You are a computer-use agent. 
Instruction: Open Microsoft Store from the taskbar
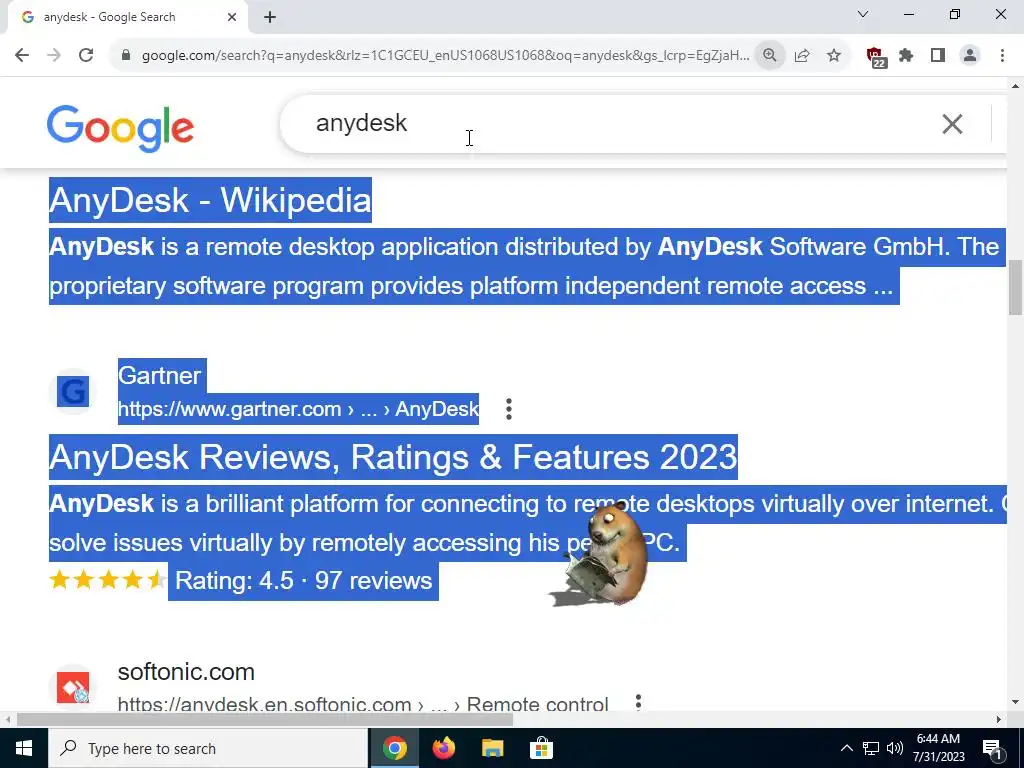541,748
